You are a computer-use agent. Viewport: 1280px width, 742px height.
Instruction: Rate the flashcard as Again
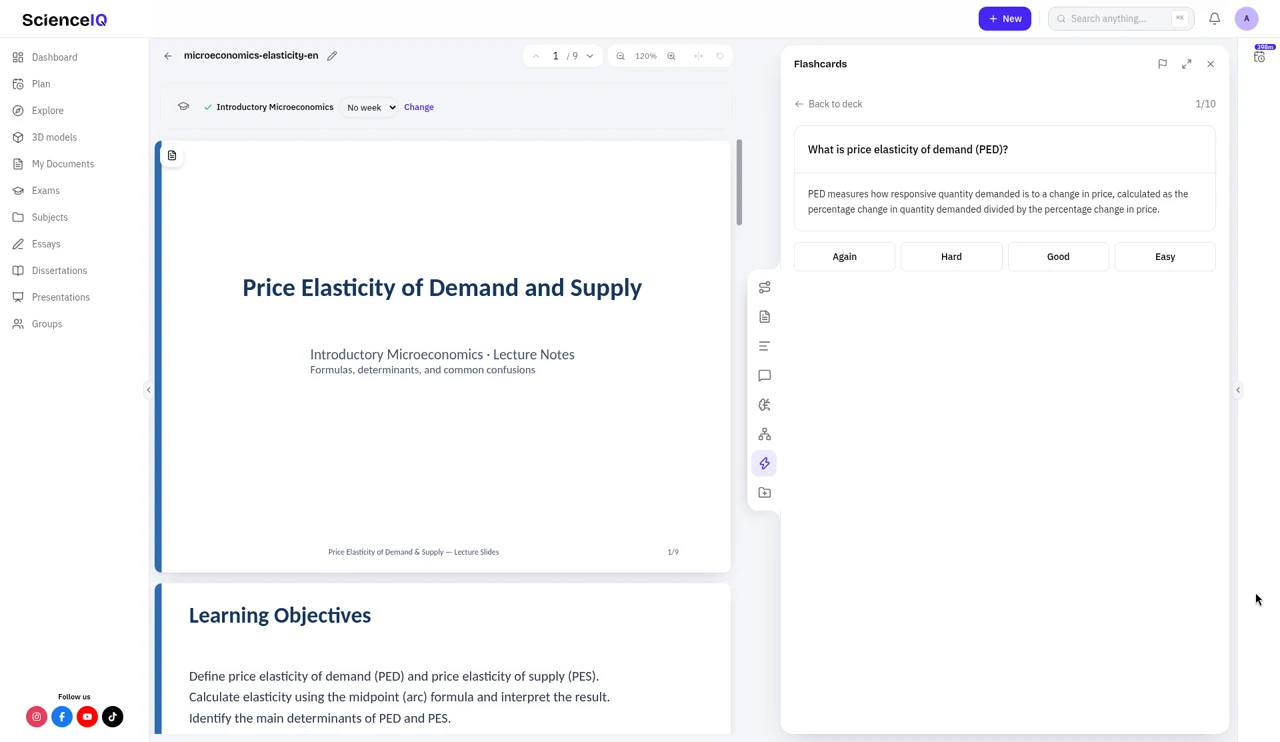click(x=845, y=257)
